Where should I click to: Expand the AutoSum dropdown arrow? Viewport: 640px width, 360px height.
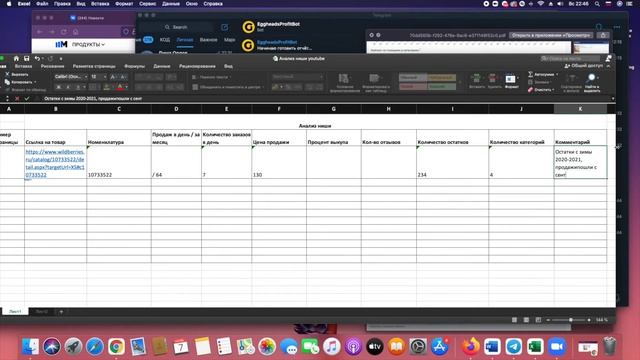[x=557, y=74]
